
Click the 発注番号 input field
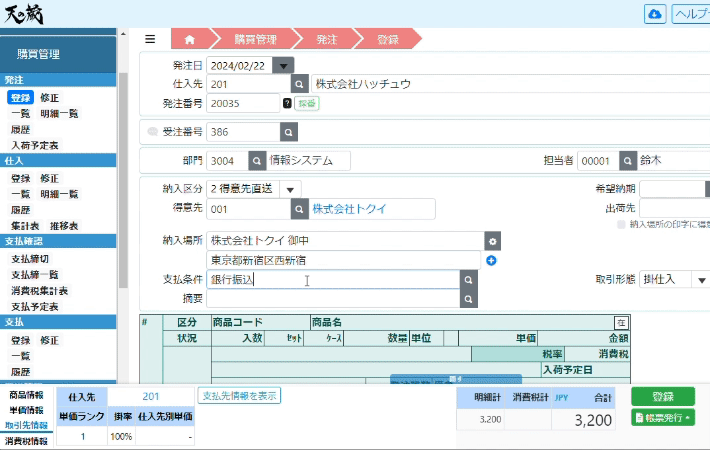[x=243, y=103]
